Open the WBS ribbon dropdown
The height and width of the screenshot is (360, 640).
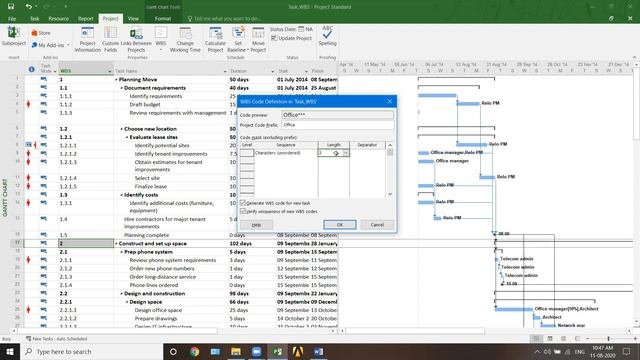point(161,50)
